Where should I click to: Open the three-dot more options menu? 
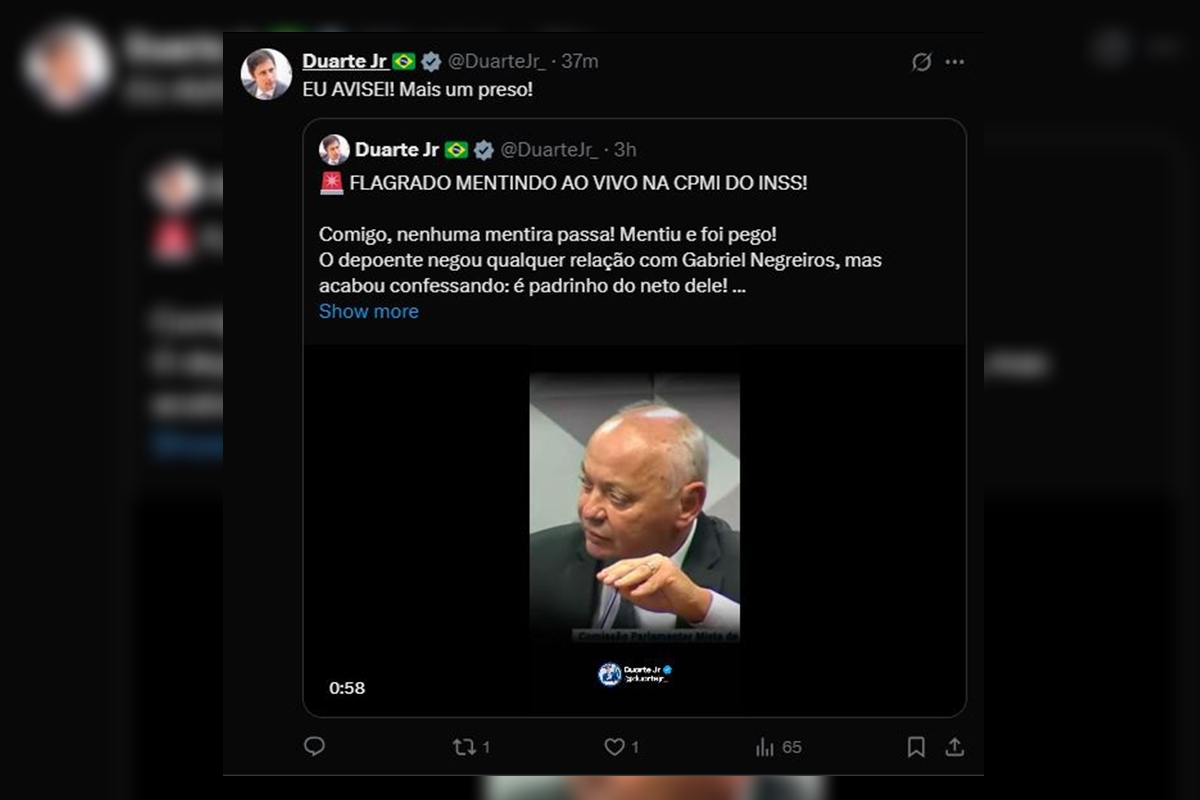coord(955,61)
